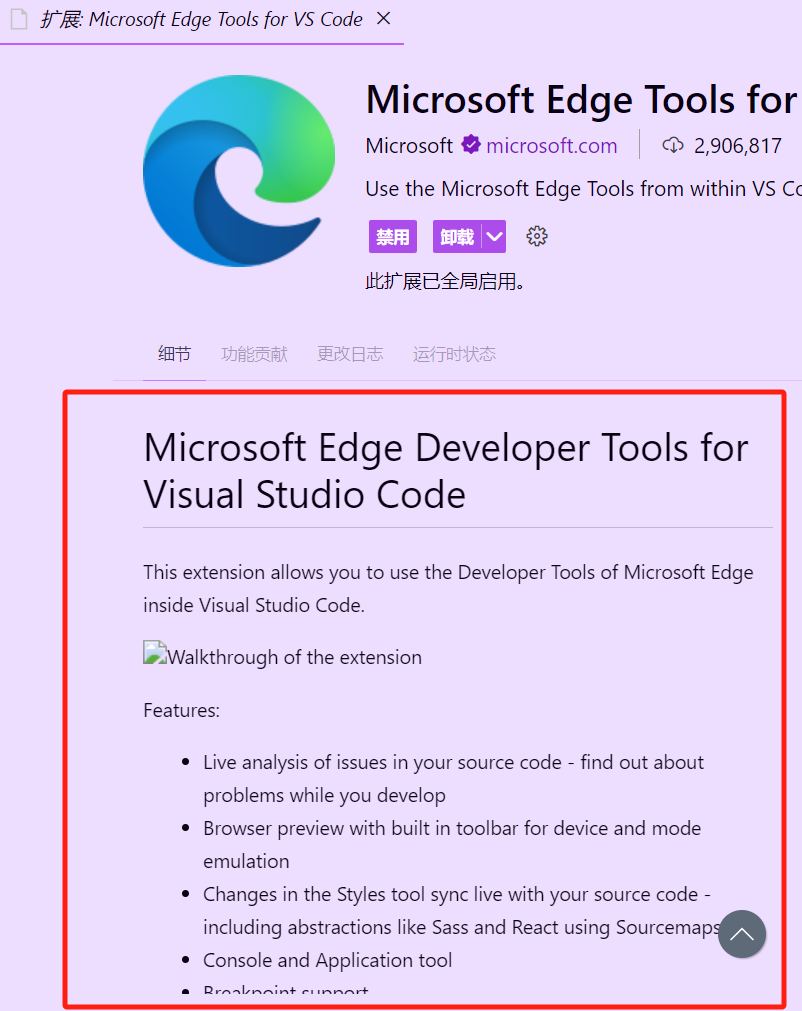Viewport: 802px width, 1011px height.
Task: Close the Microsoft Edge Tools extension tab
Action: (x=384, y=19)
